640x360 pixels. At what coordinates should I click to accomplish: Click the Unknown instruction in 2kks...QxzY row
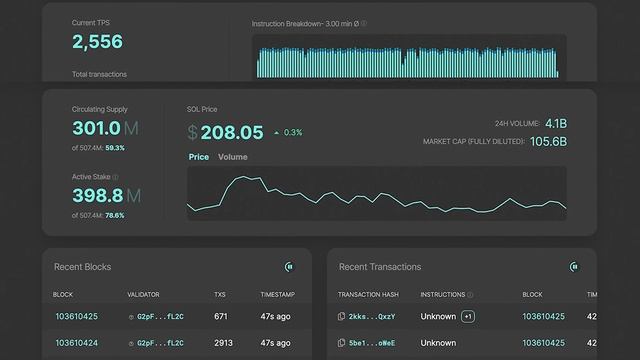[x=438, y=316]
